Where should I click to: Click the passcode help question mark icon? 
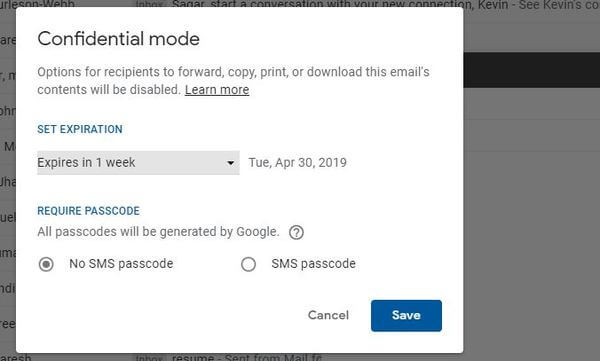tap(296, 232)
